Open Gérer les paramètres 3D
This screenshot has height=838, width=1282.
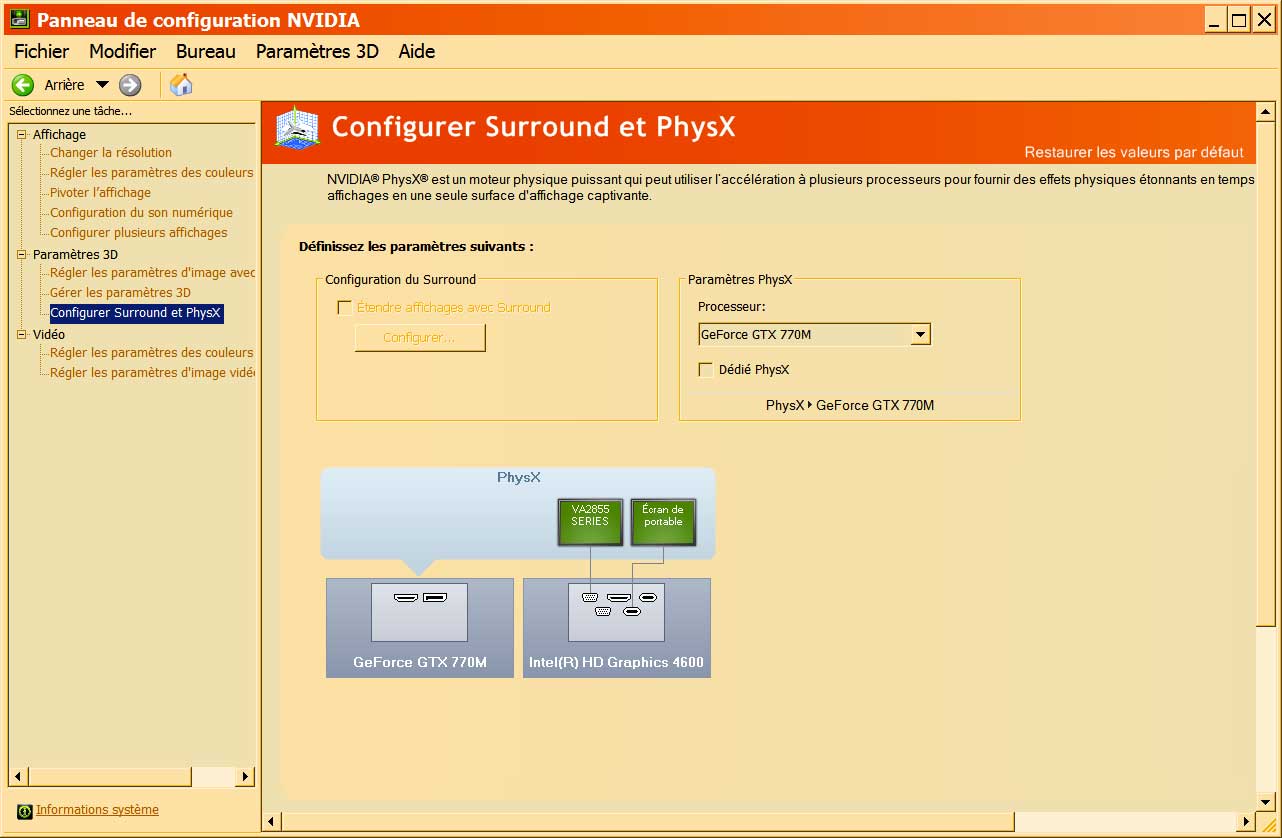click(120, 293)
